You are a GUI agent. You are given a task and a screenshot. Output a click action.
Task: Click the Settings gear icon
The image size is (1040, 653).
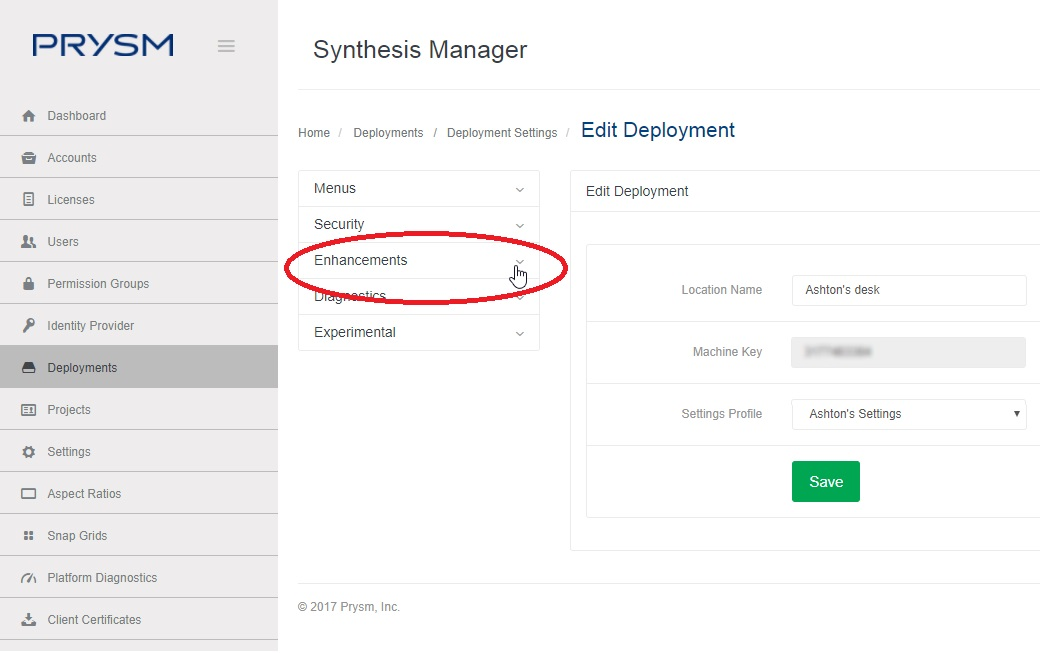point(29,451)
